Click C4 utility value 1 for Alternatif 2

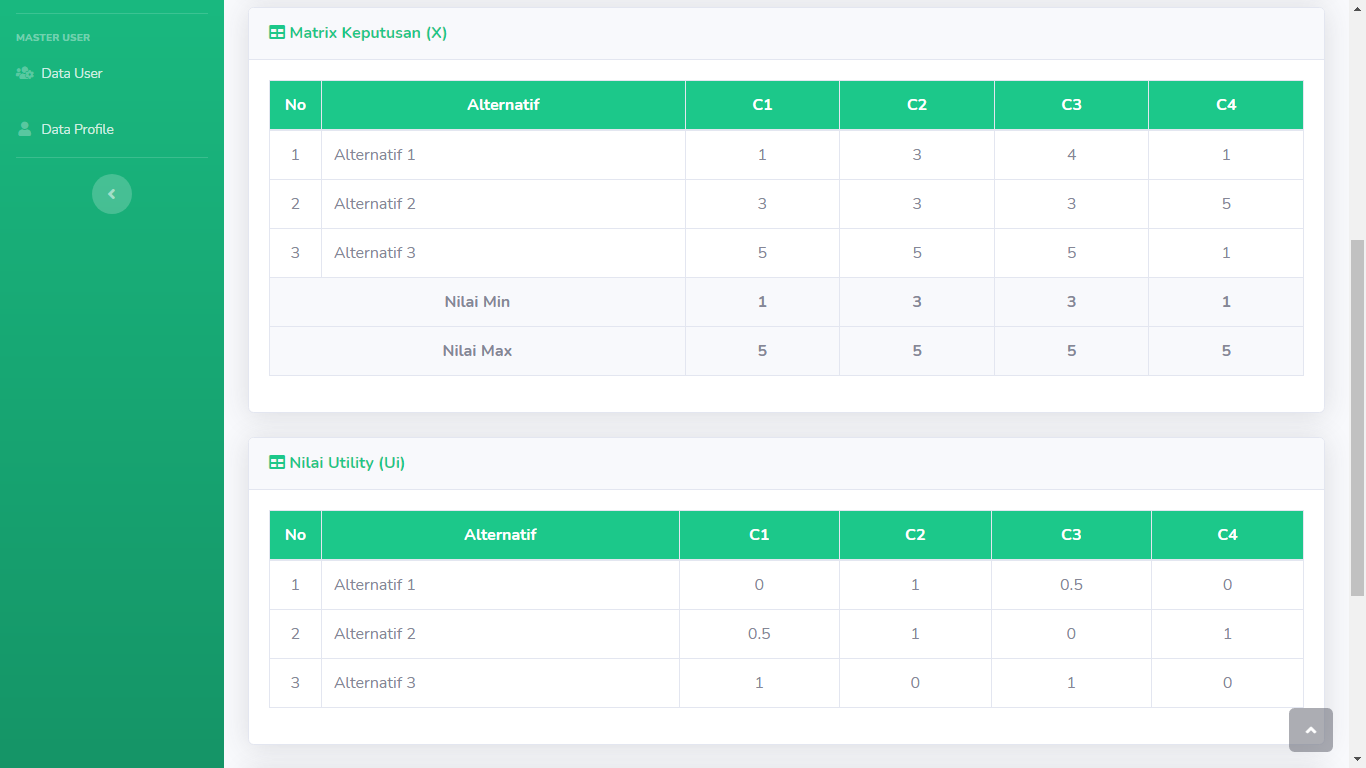[1227, 634]
